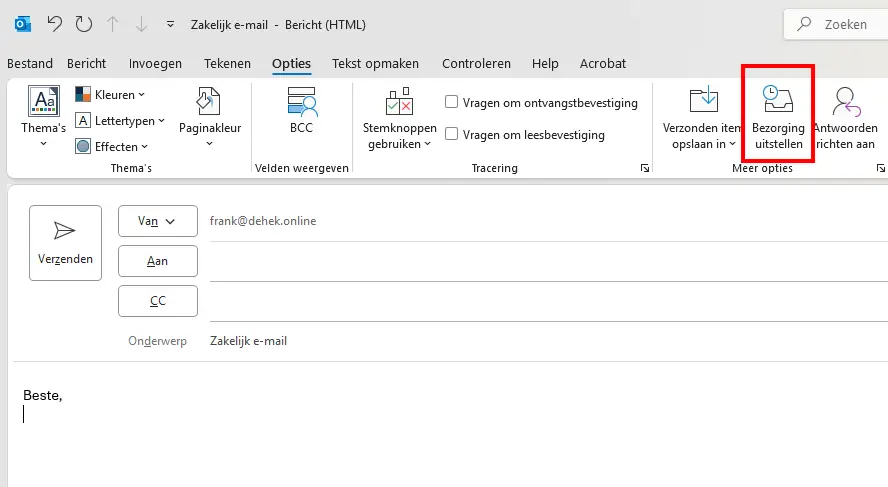Expand the Effecten dropdown
Viewport: 888px width, 487px height.
tap(112, 147)
